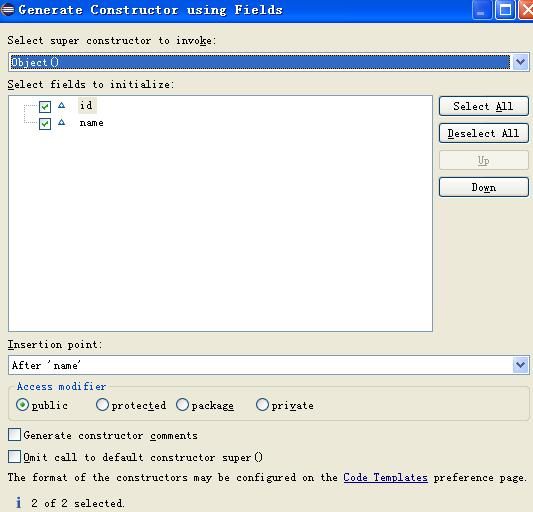Click the triangle field icon beside name

(x=62, y=122)
